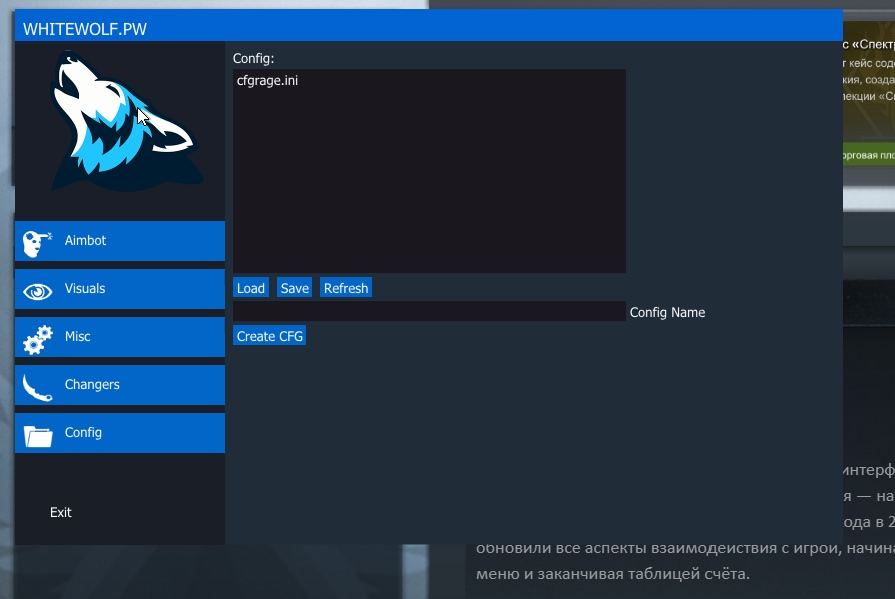
Task: Select the Config tab label
Action: tap(83, 433)
